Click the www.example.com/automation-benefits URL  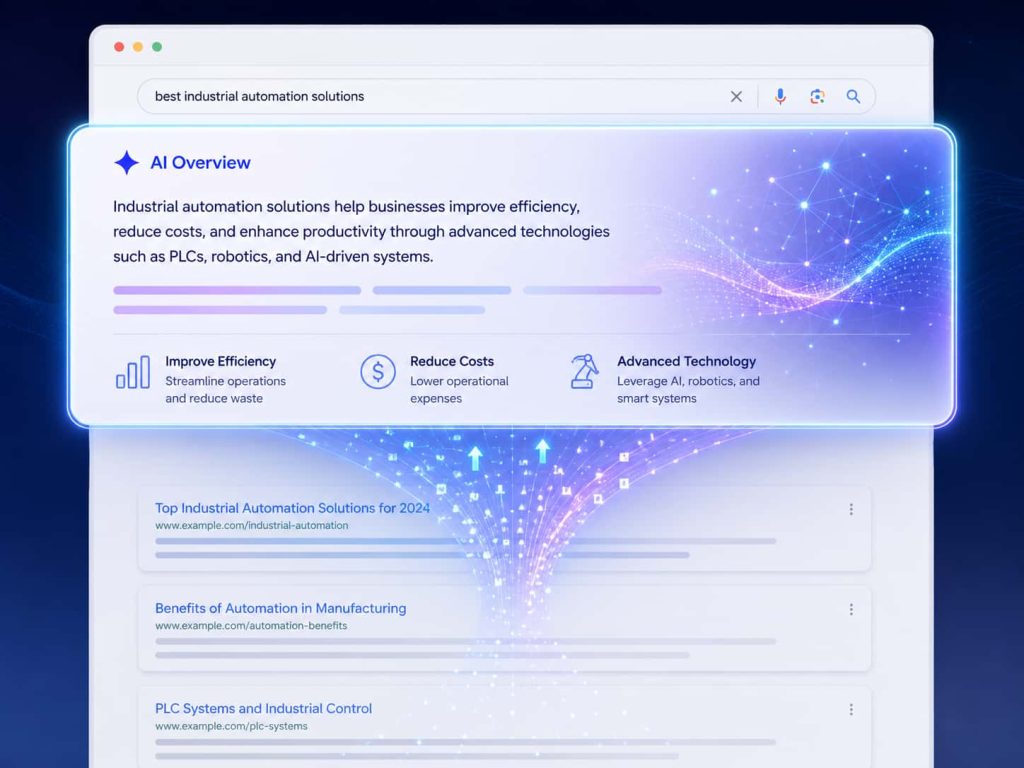(251, 626)
